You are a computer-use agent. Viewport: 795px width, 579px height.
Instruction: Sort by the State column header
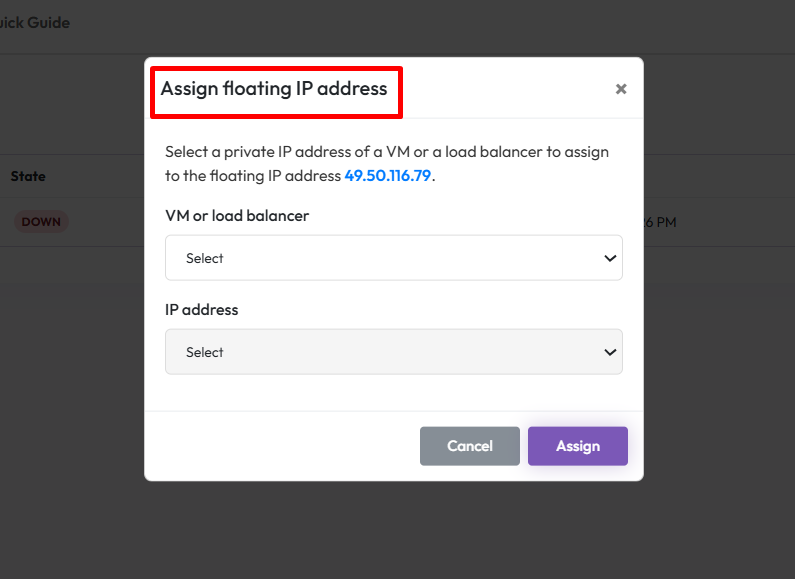point(28,176)
